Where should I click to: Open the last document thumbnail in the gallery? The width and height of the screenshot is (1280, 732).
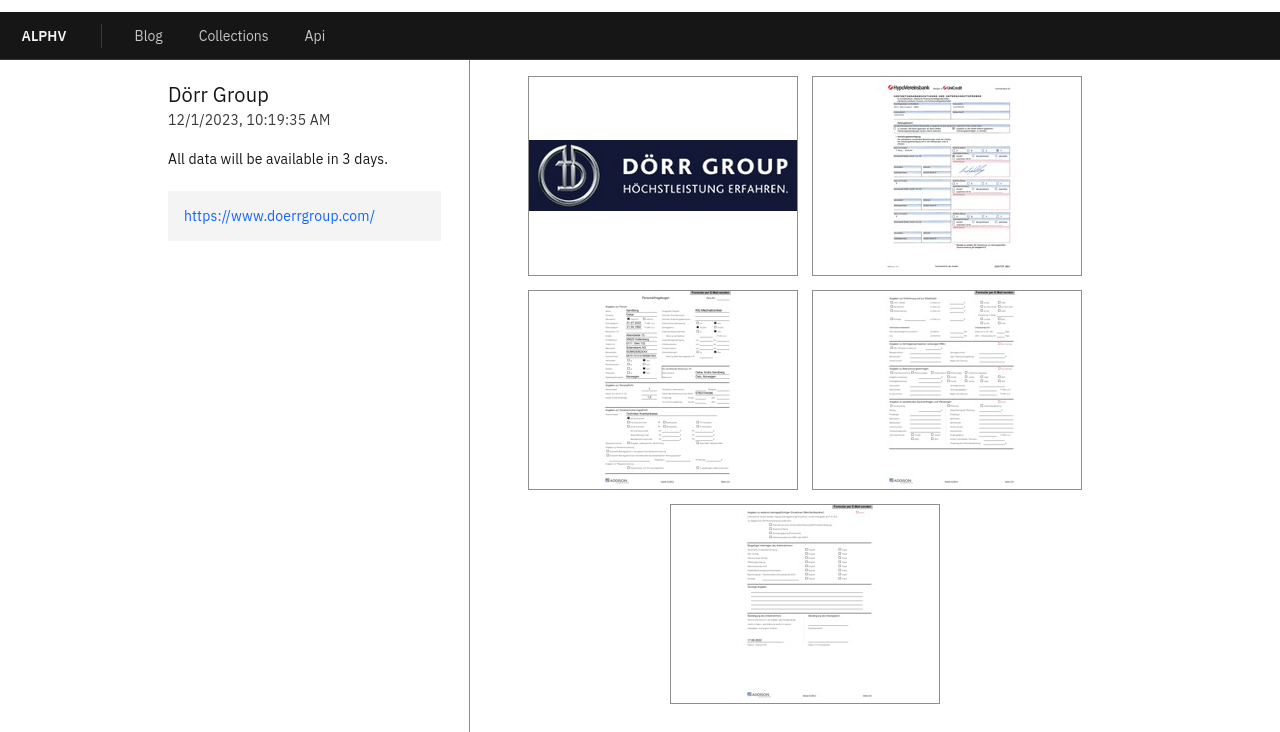point(804,604)
